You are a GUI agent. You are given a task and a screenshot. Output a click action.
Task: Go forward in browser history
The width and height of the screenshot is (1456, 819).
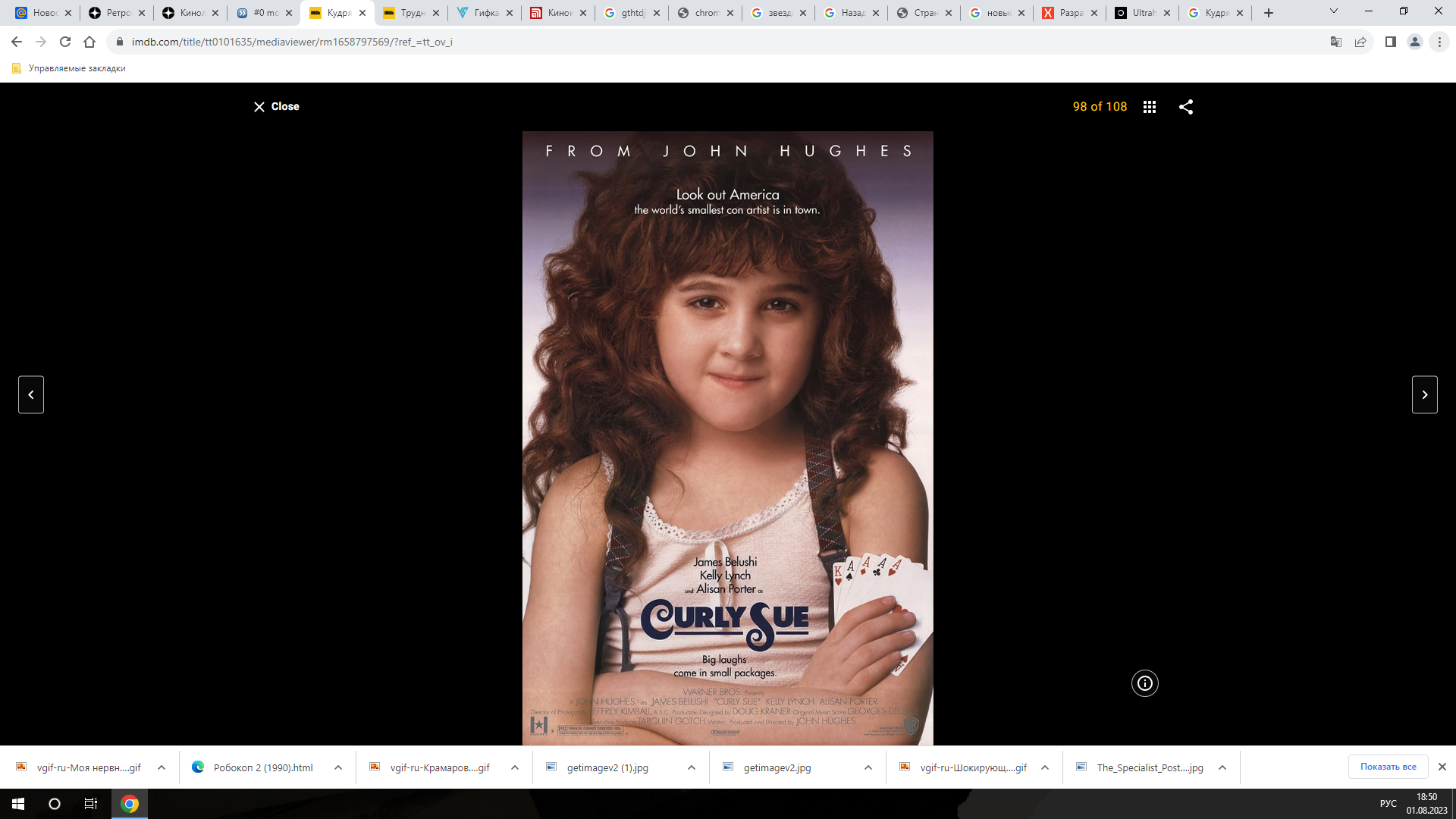[41, 42]
